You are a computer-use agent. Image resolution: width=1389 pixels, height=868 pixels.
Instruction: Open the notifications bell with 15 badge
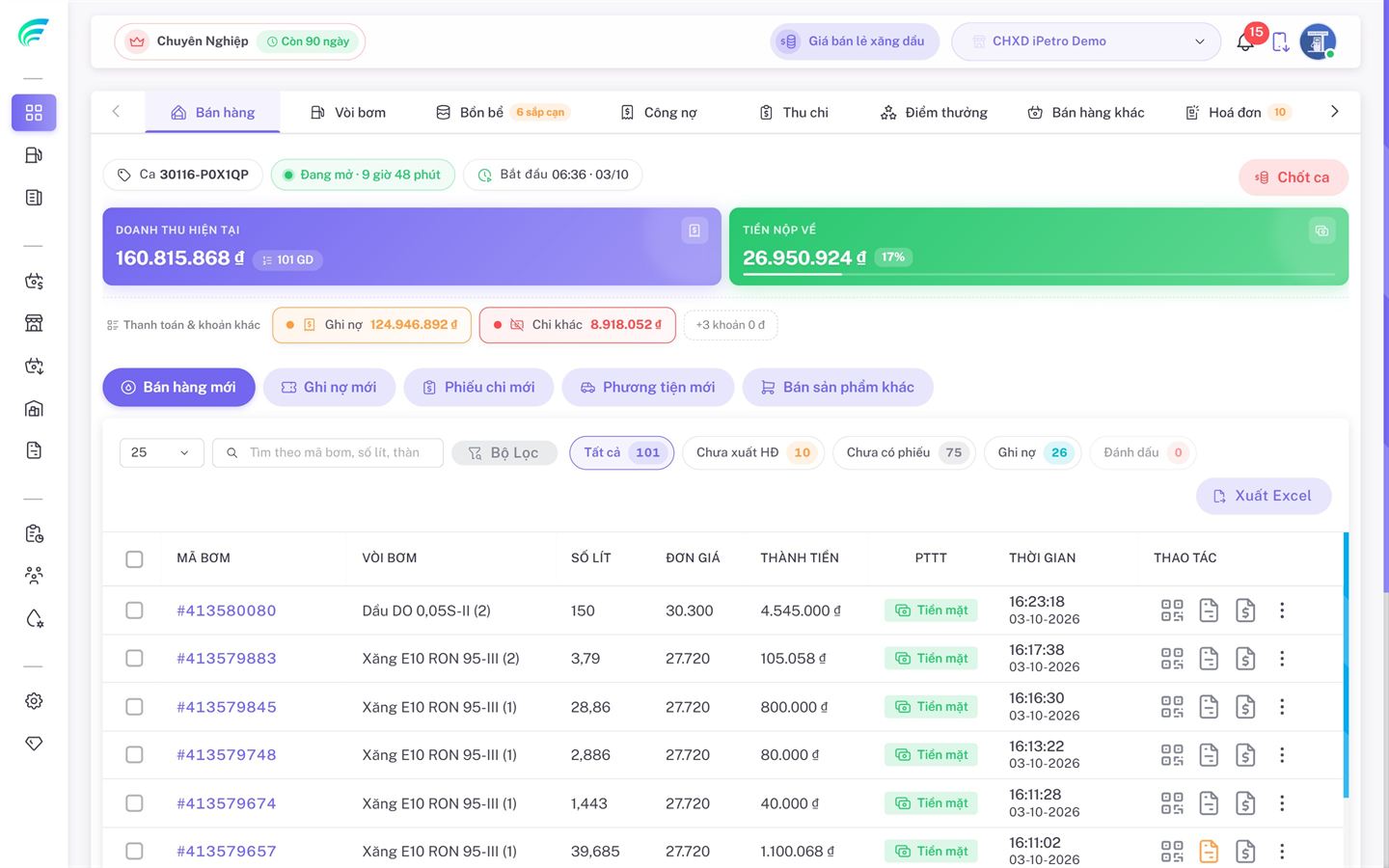tap(1246, 41)
